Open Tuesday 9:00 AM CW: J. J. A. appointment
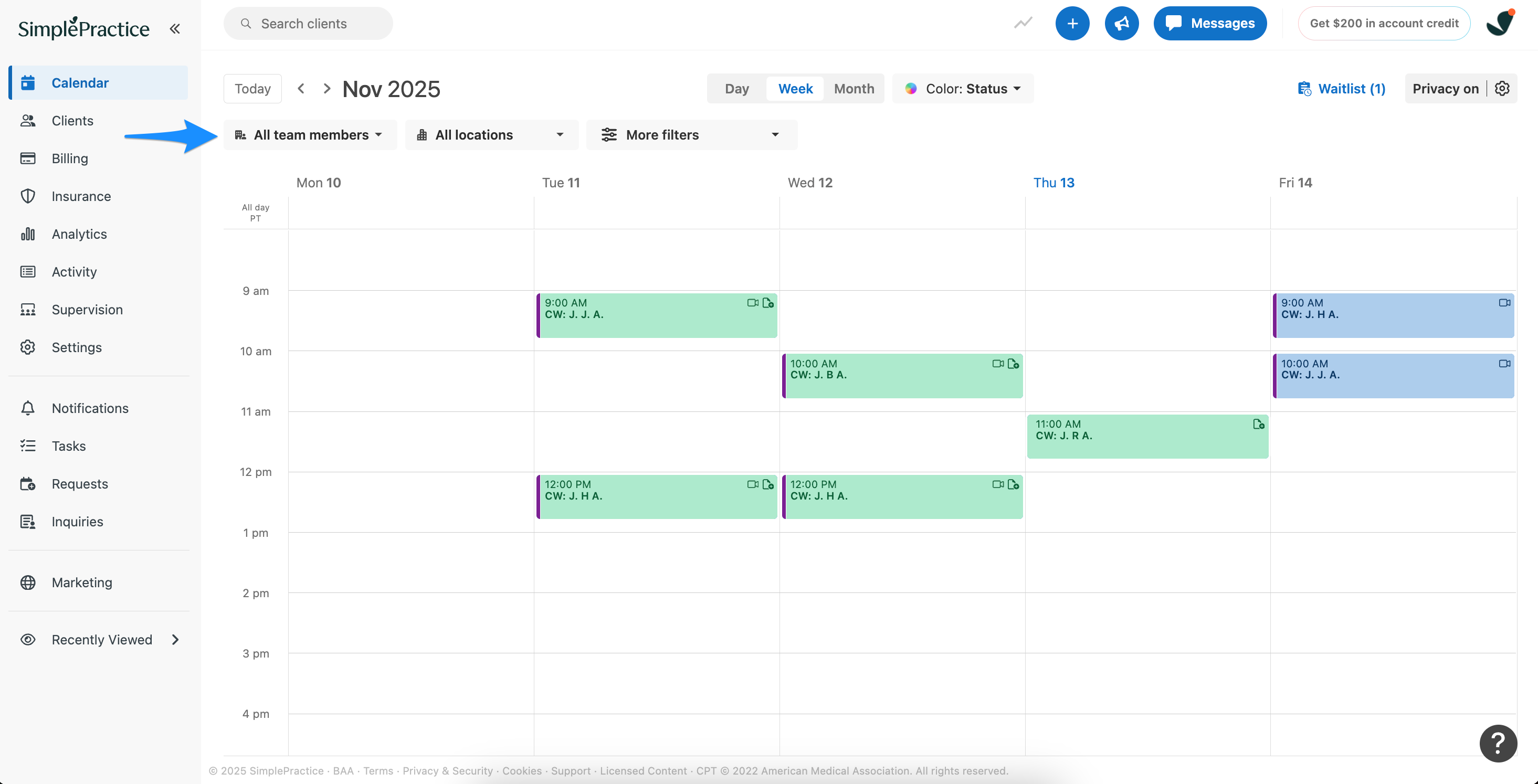Image resolution: width=1538 pixels, height=784 pixels. (657, 315)
